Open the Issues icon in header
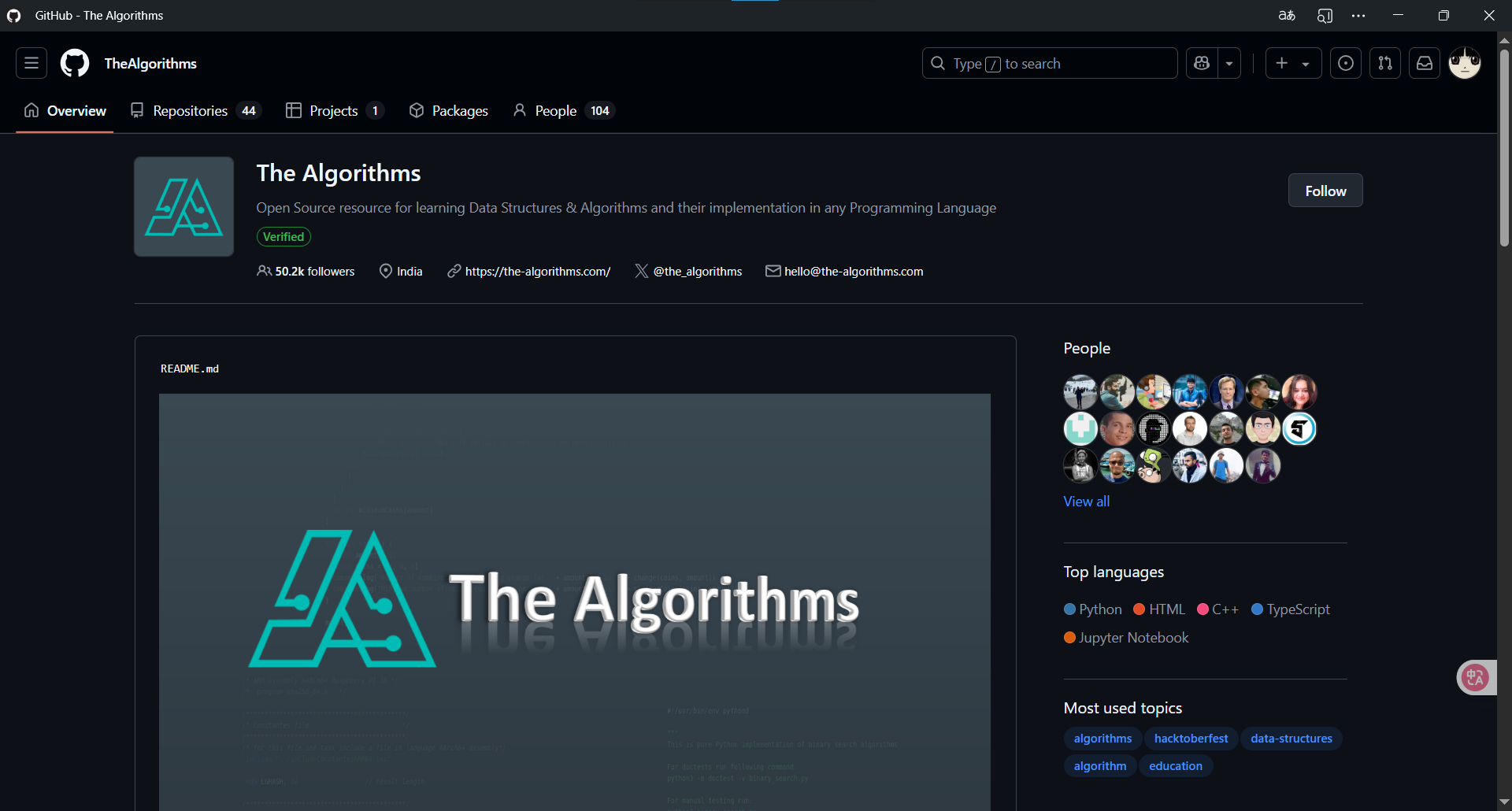1512x811 pixels. coord(1346,63)
